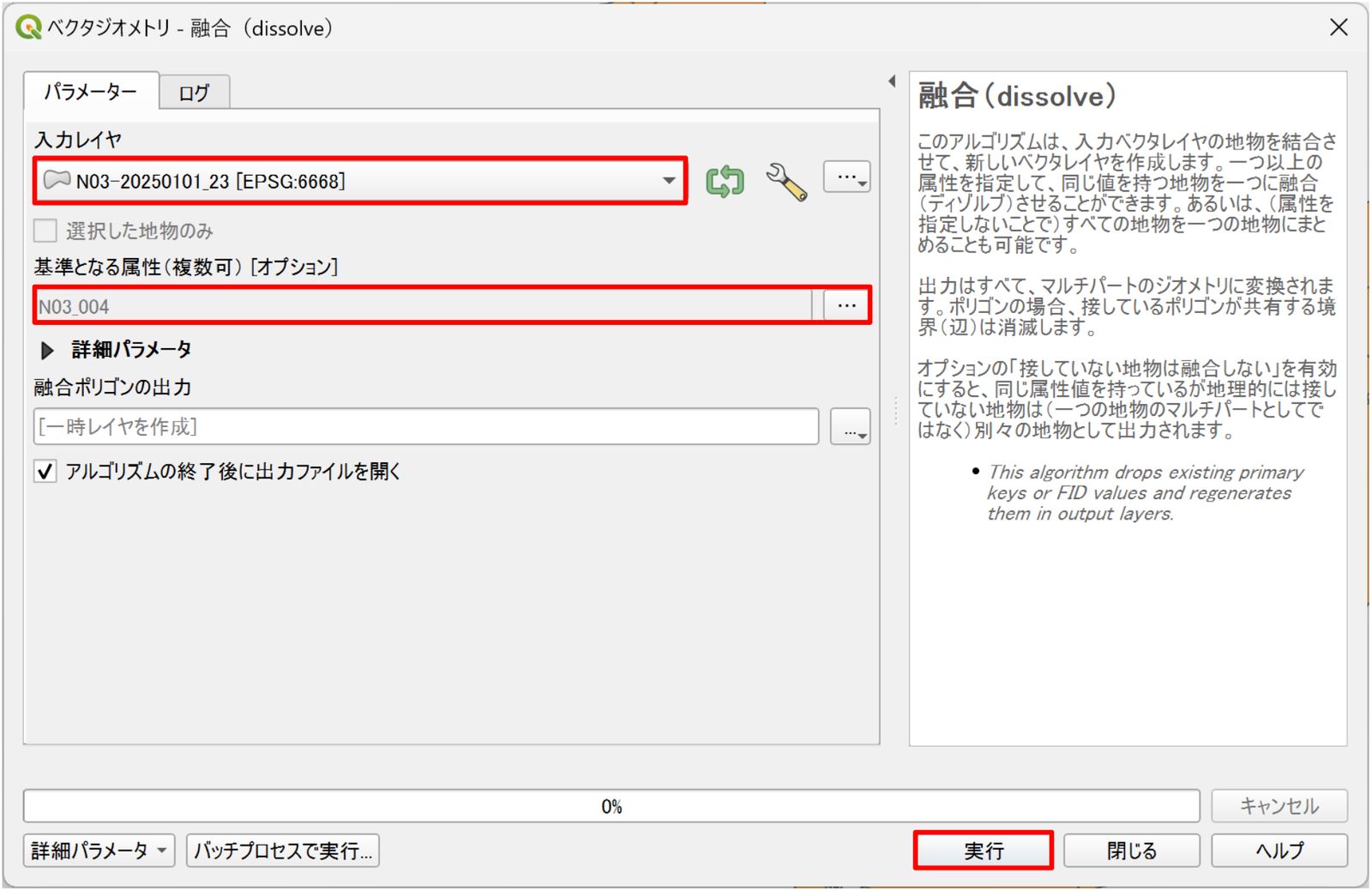Image resolution: width=1372 pixels, height=891 pixels.
Task: Open the bottom 詳細パラメータ dropdown button
Action: (99, 851)
